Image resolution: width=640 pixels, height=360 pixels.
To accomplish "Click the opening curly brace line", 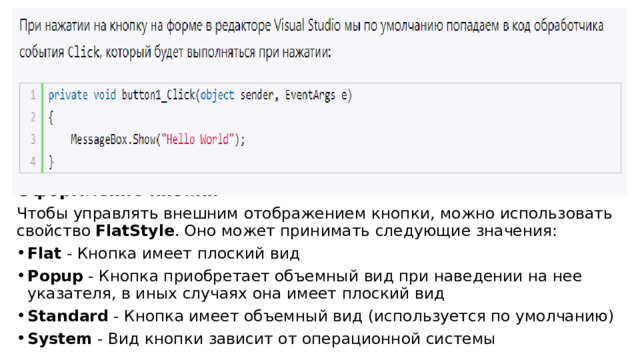I will point(51,118).
